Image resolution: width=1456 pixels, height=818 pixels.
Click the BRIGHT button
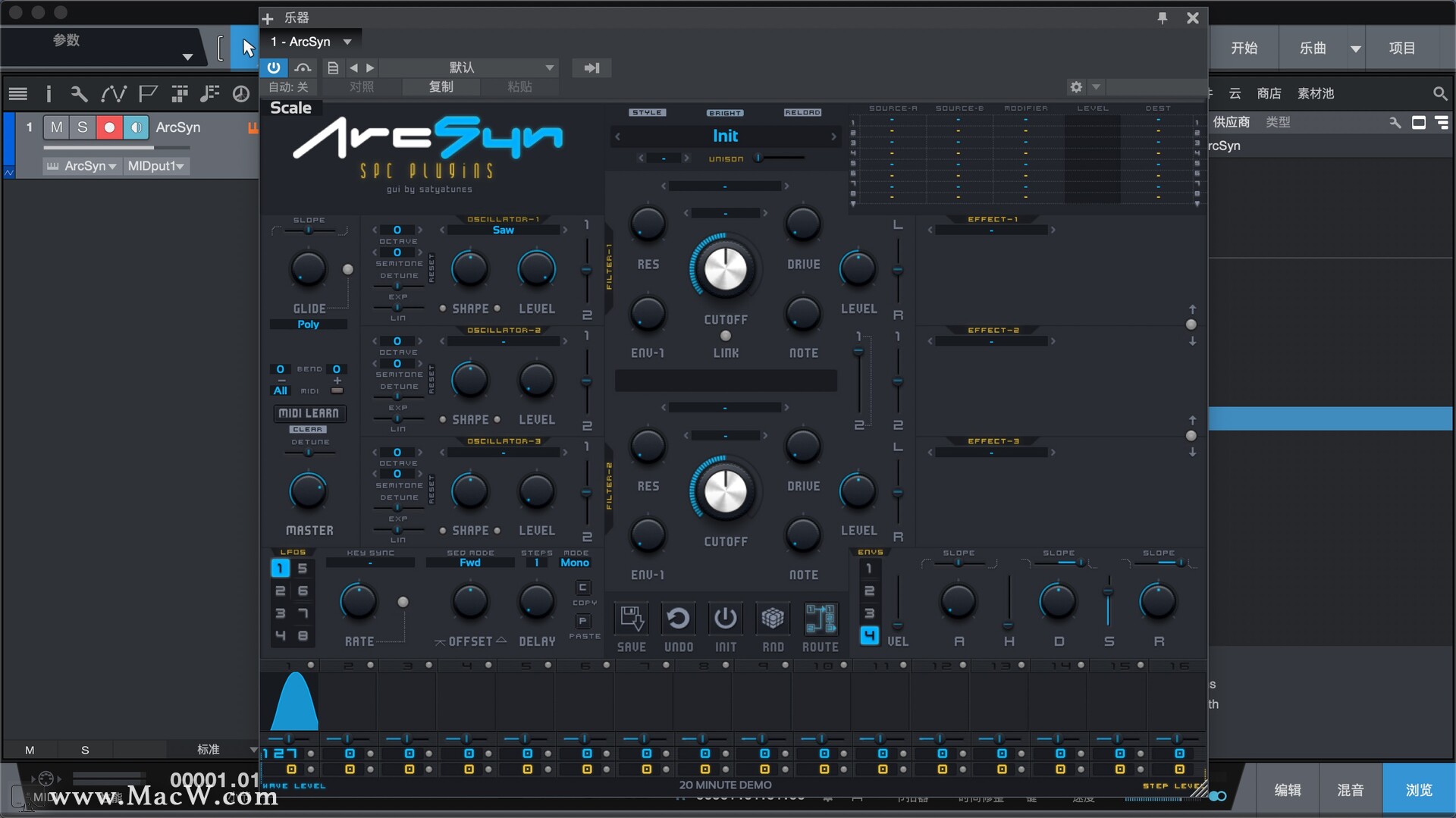[x=725, y=112]
